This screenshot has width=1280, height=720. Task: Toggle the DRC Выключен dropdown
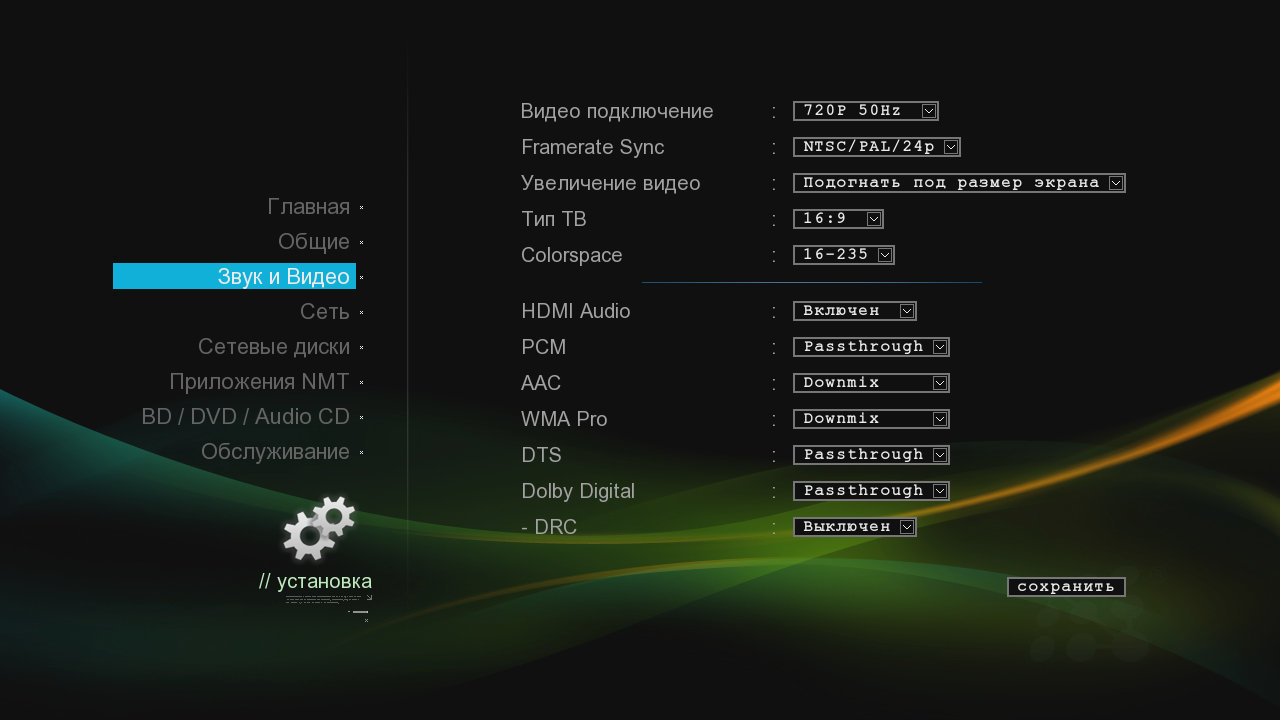click(854, 527)
